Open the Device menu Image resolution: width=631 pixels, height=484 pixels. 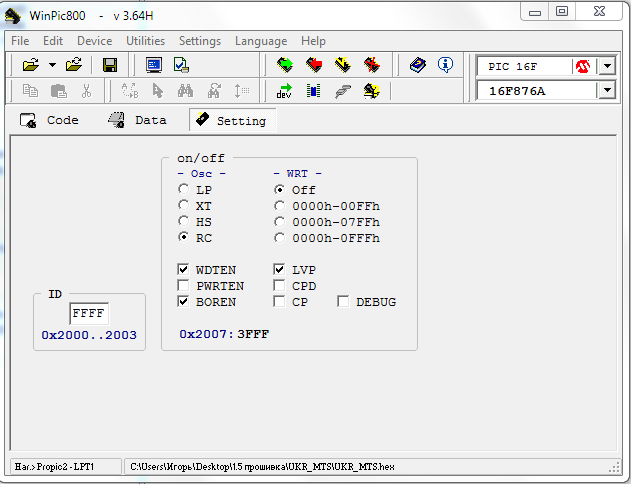coord(94,41)
